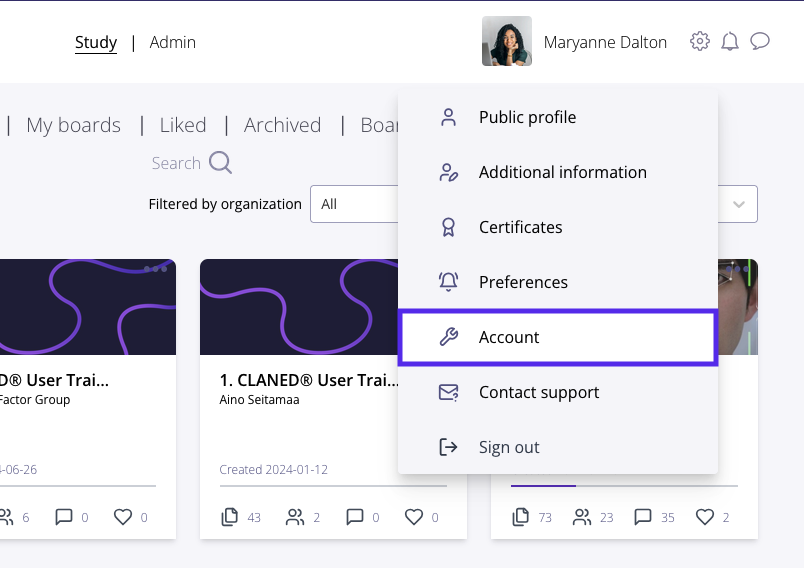
Task: Select Additional information menu item
Action: tap(558, 172)
